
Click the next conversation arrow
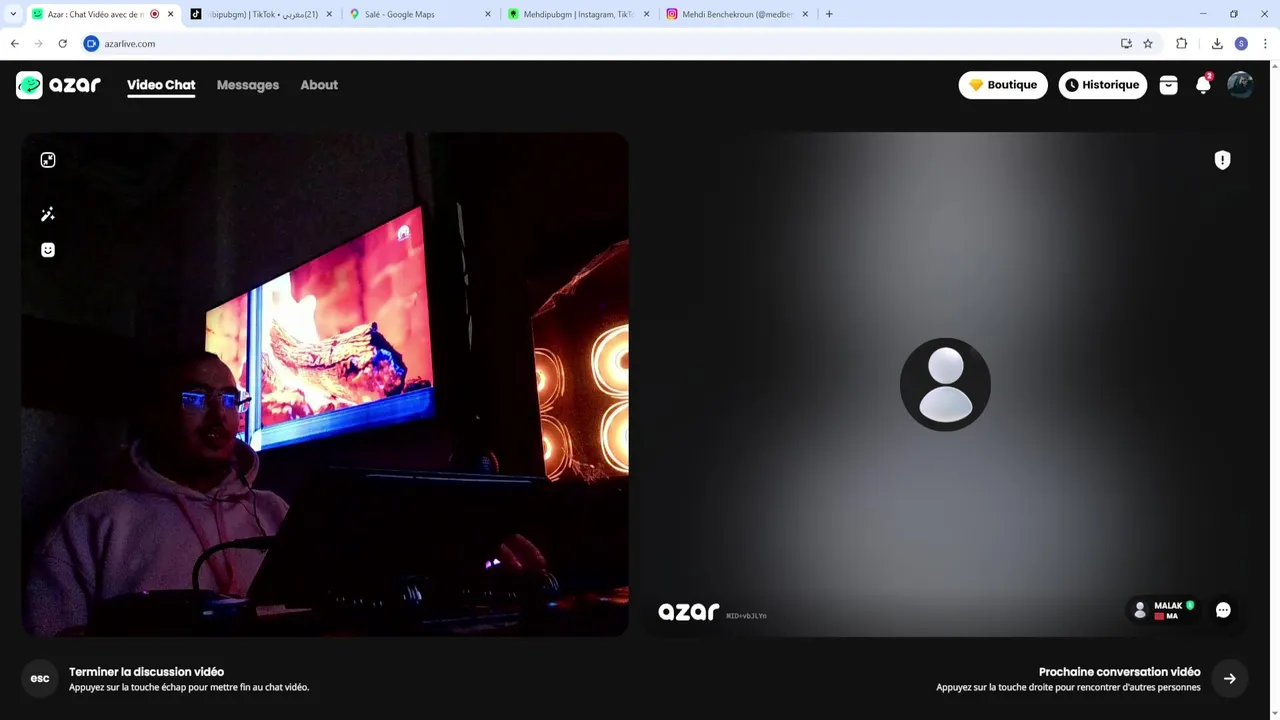pos(1230,679)
